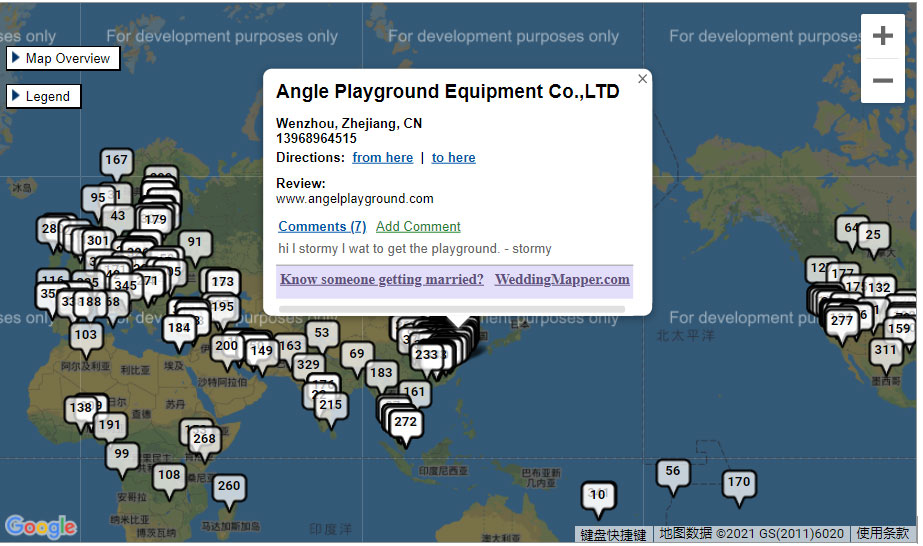Click the zoom out minus button
Viewport: 923px width, 546px height.
(x=882, y=81)
